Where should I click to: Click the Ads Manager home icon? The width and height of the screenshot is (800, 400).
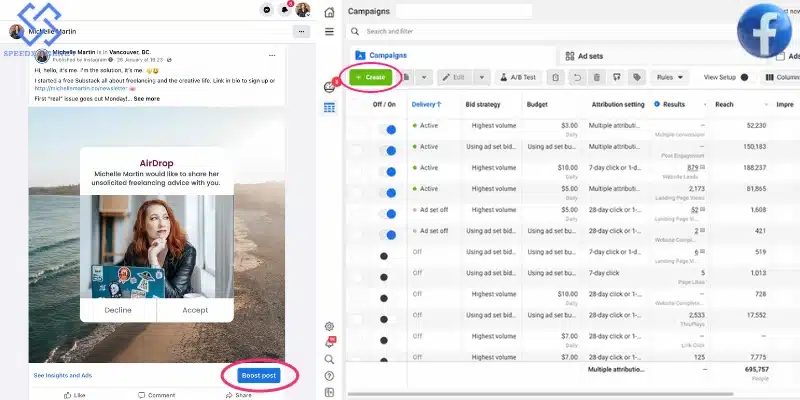click(x=330, y=10)
